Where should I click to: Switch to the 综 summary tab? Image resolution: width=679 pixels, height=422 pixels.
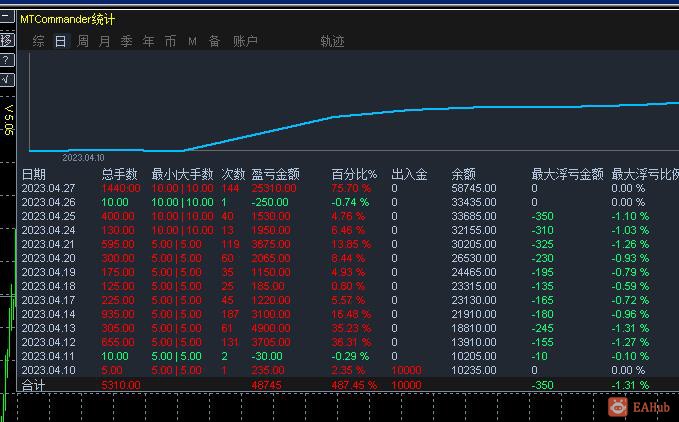point(39,41)
